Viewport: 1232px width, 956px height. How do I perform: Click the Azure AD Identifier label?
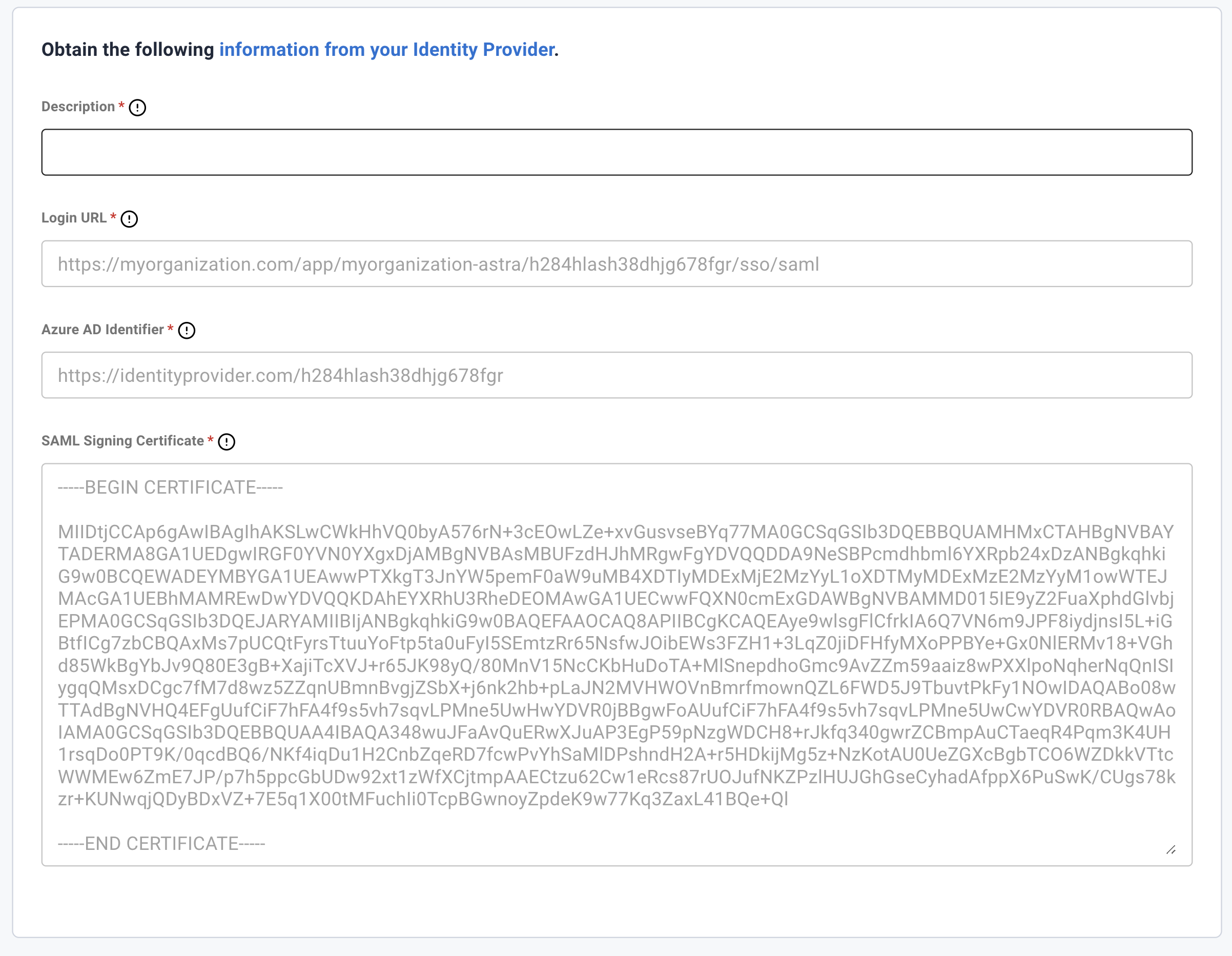pos(102,330)
